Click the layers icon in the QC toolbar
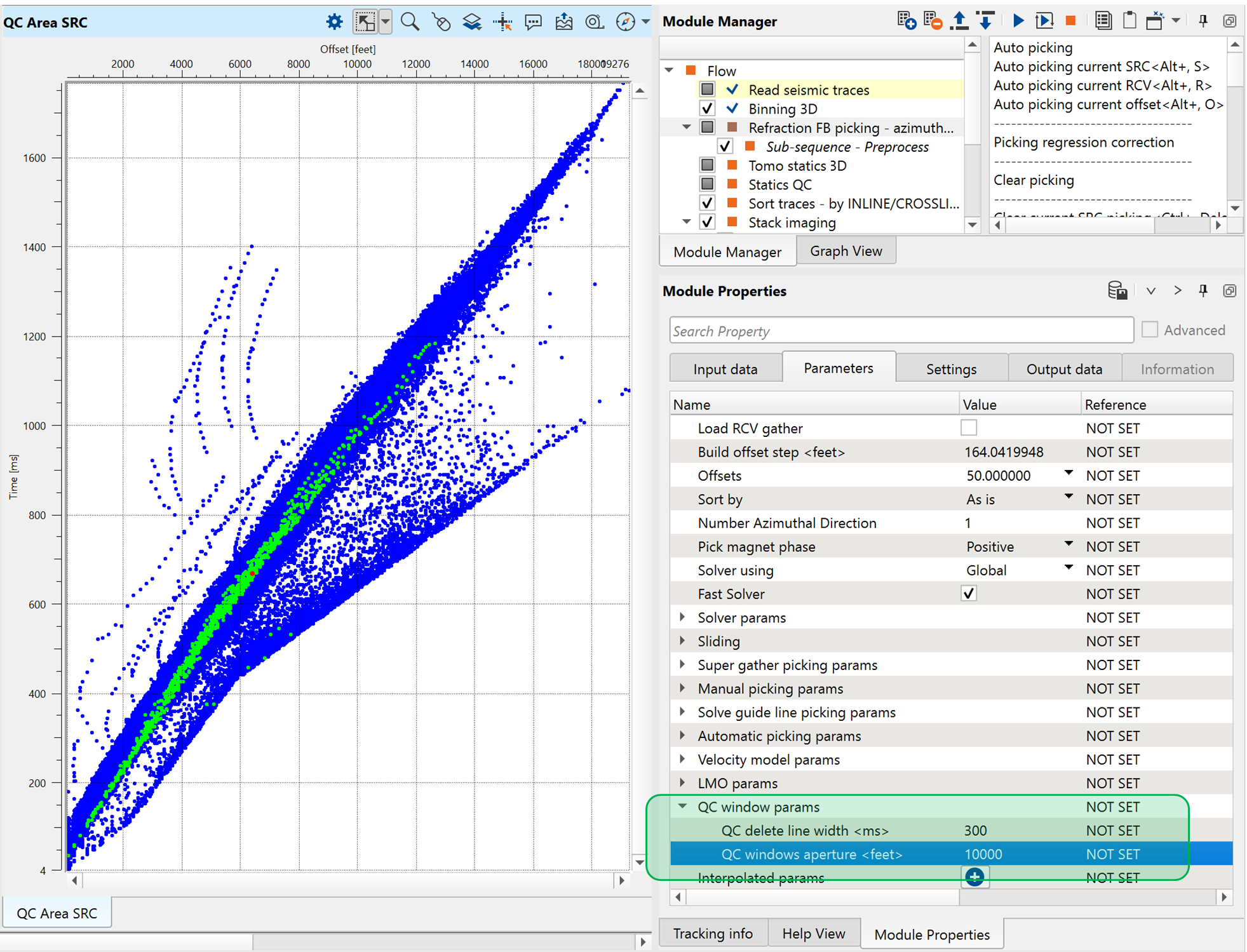 click(471, 22)
